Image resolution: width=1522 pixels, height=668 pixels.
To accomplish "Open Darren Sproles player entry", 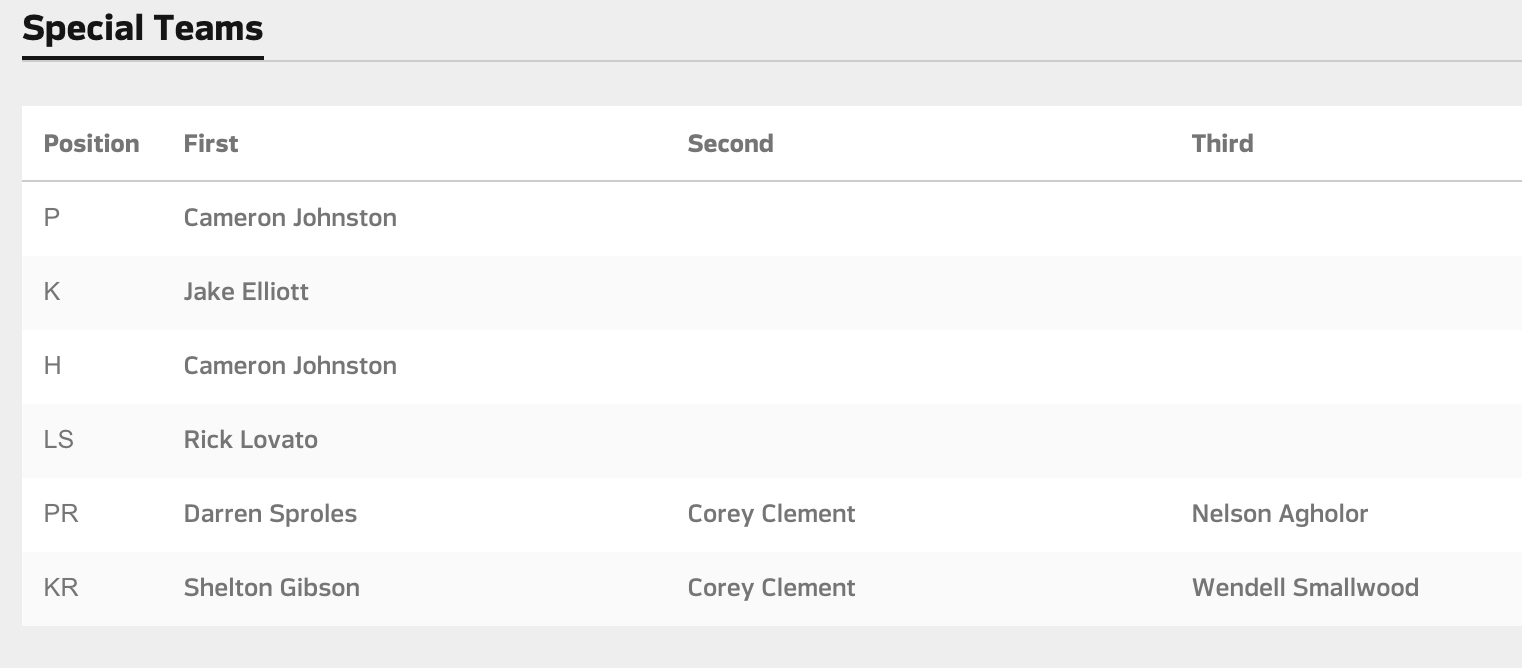I will click(x=270, y=514).
